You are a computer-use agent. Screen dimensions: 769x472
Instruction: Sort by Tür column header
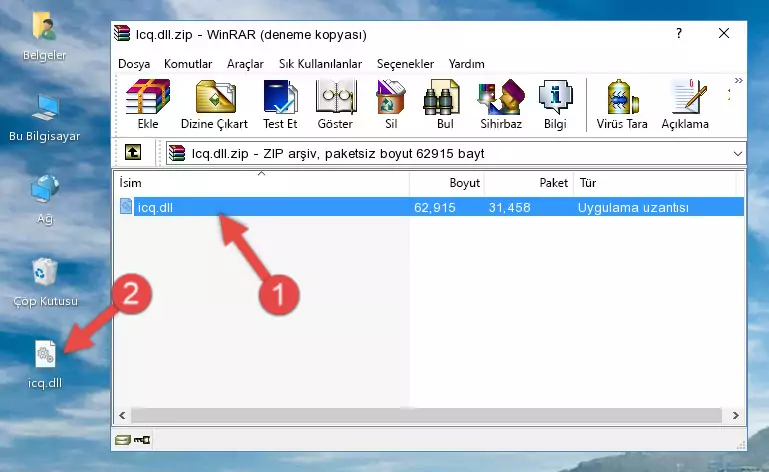(655, 183)
